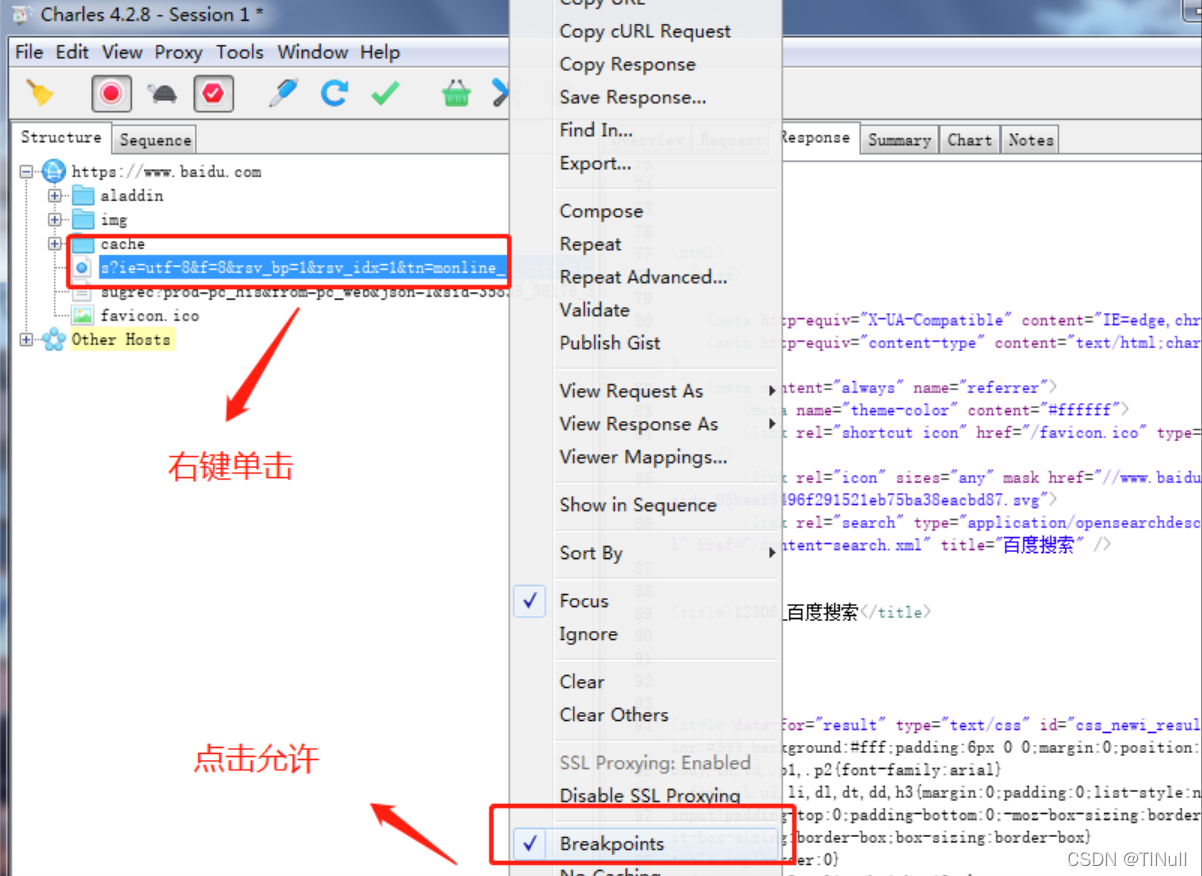Choose Disable SSL Proxying in context menu
This screenshot has width=1202, height=876.
(x=649, y=796)
